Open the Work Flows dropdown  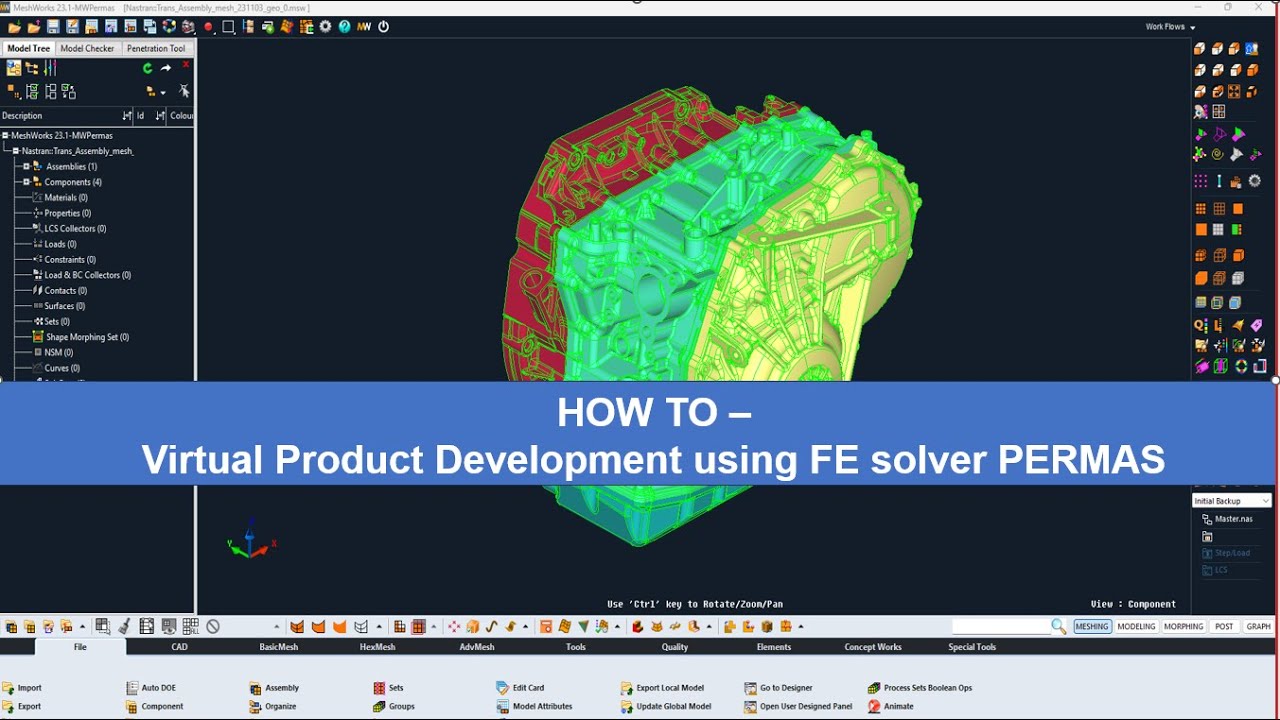1169,27
